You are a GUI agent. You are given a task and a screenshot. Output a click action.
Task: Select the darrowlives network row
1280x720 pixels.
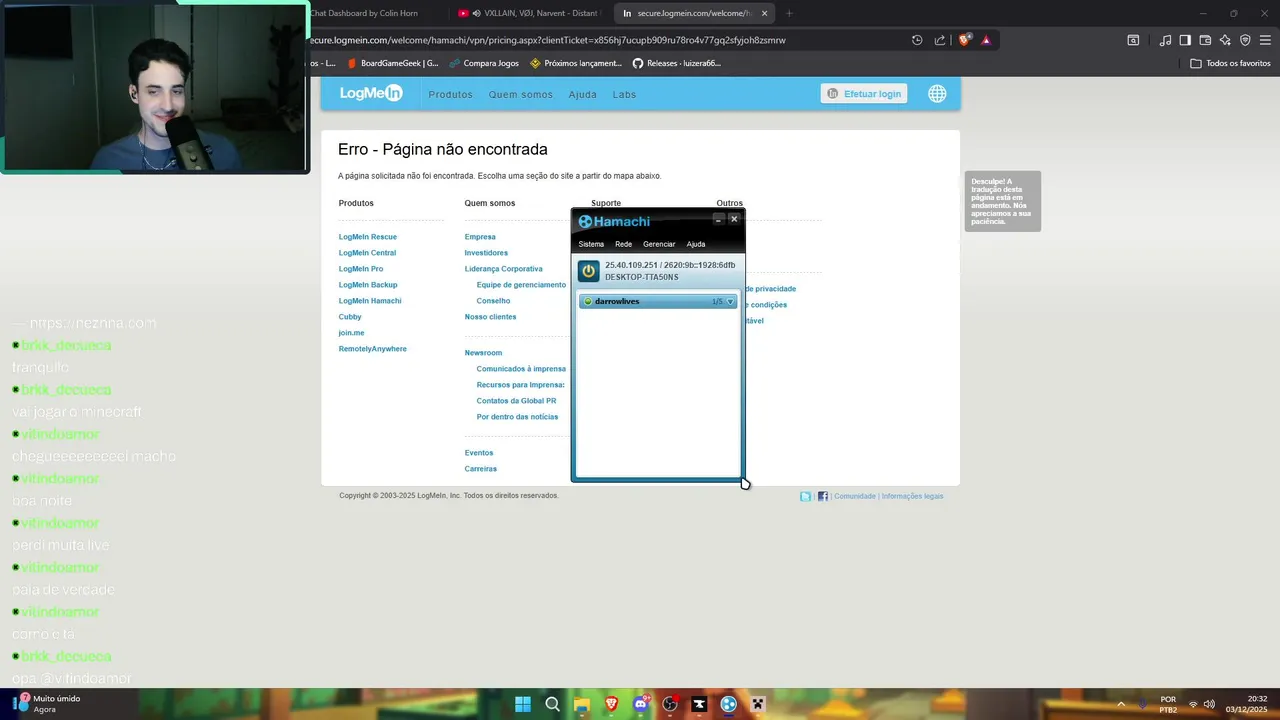click(x=658, y=301)
